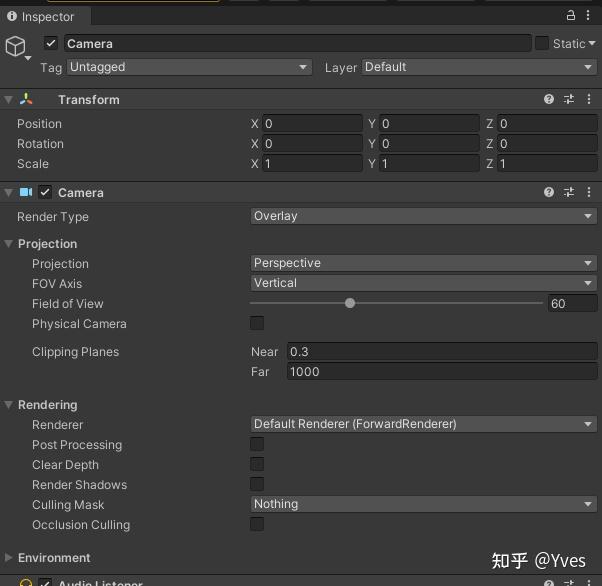602x586 pixels.
Task: Open Camera component help reference
Action: click(549, 192)
